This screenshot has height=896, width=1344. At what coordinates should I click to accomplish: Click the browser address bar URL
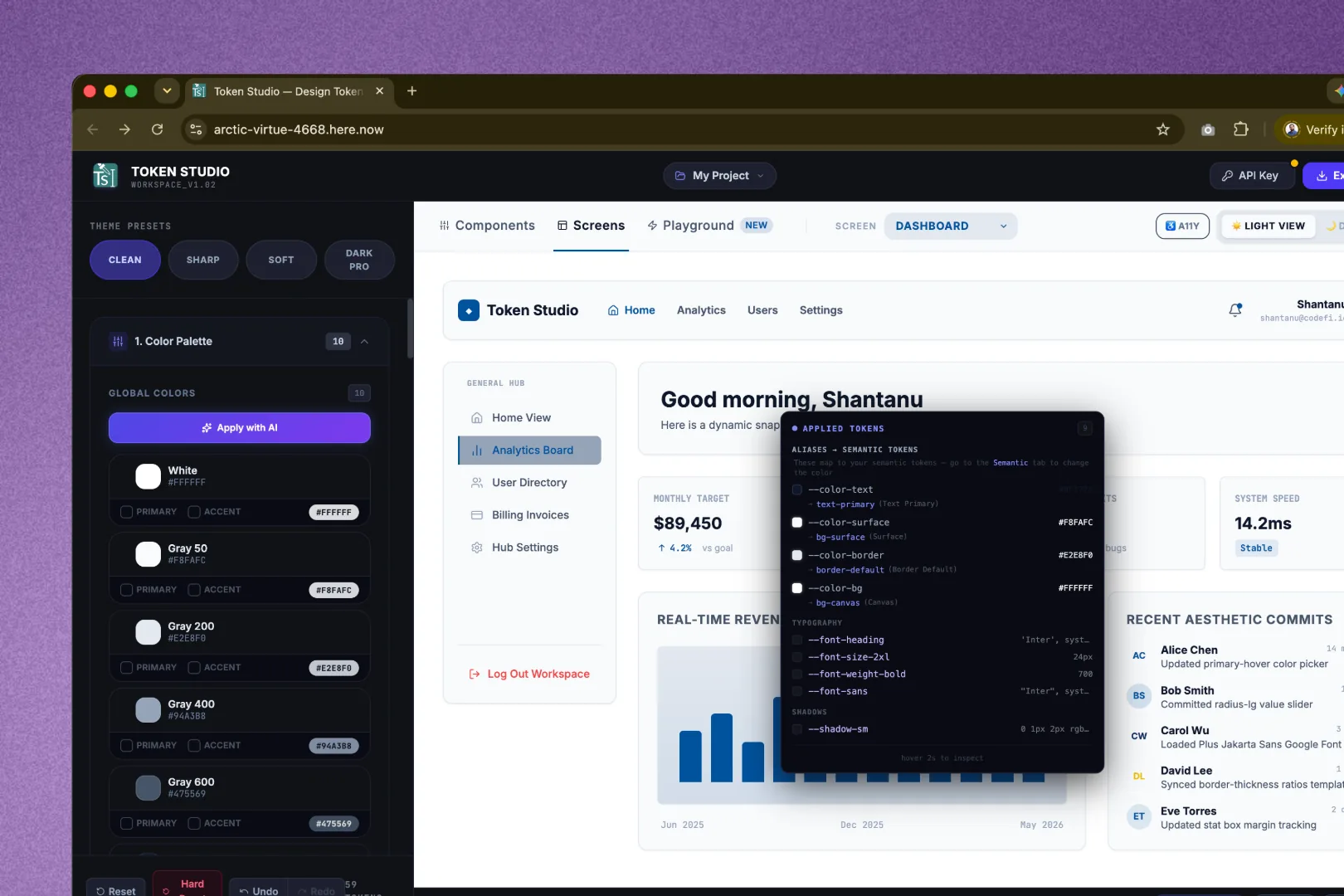click(x=299, y=129)
